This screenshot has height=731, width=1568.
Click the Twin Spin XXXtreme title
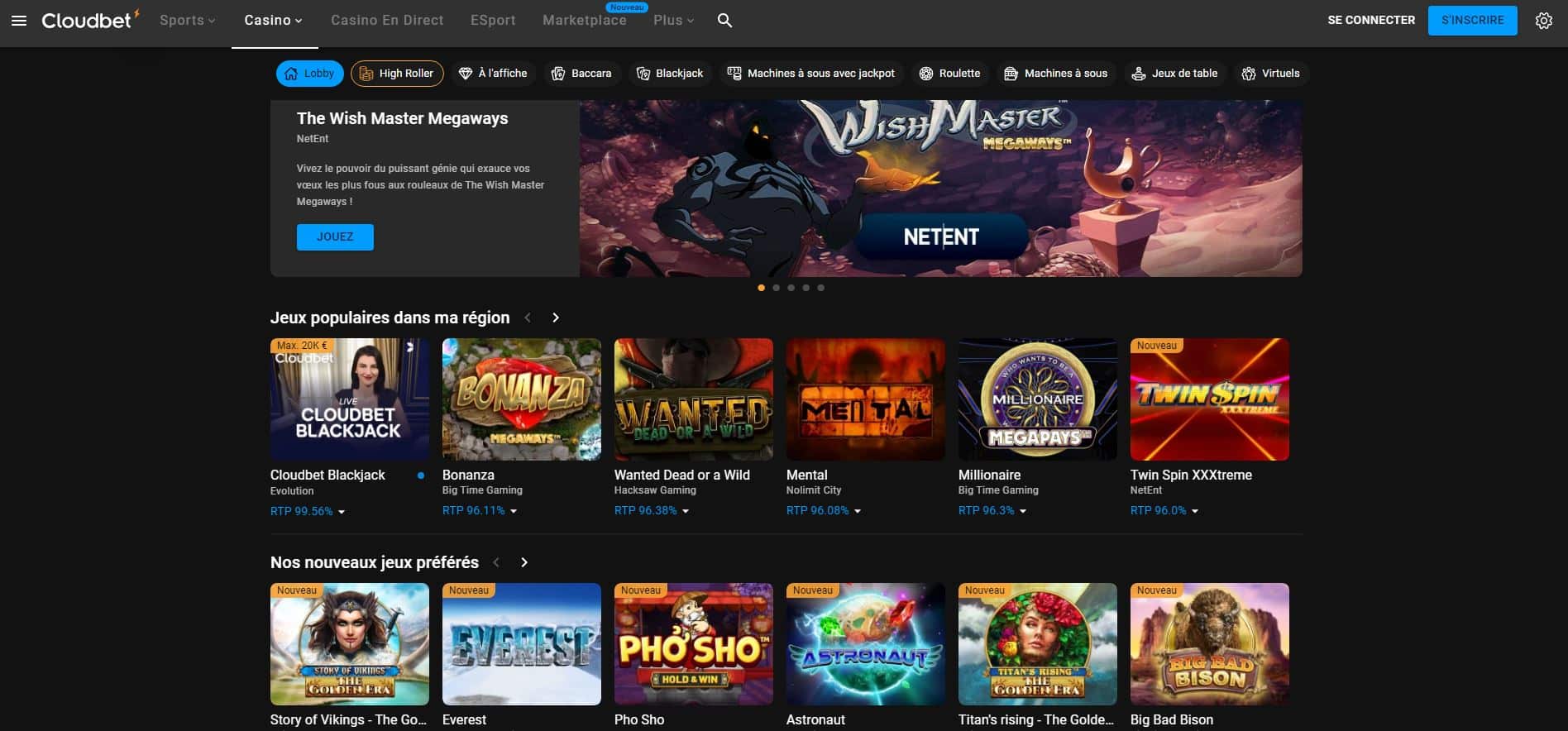point(1191,475)
